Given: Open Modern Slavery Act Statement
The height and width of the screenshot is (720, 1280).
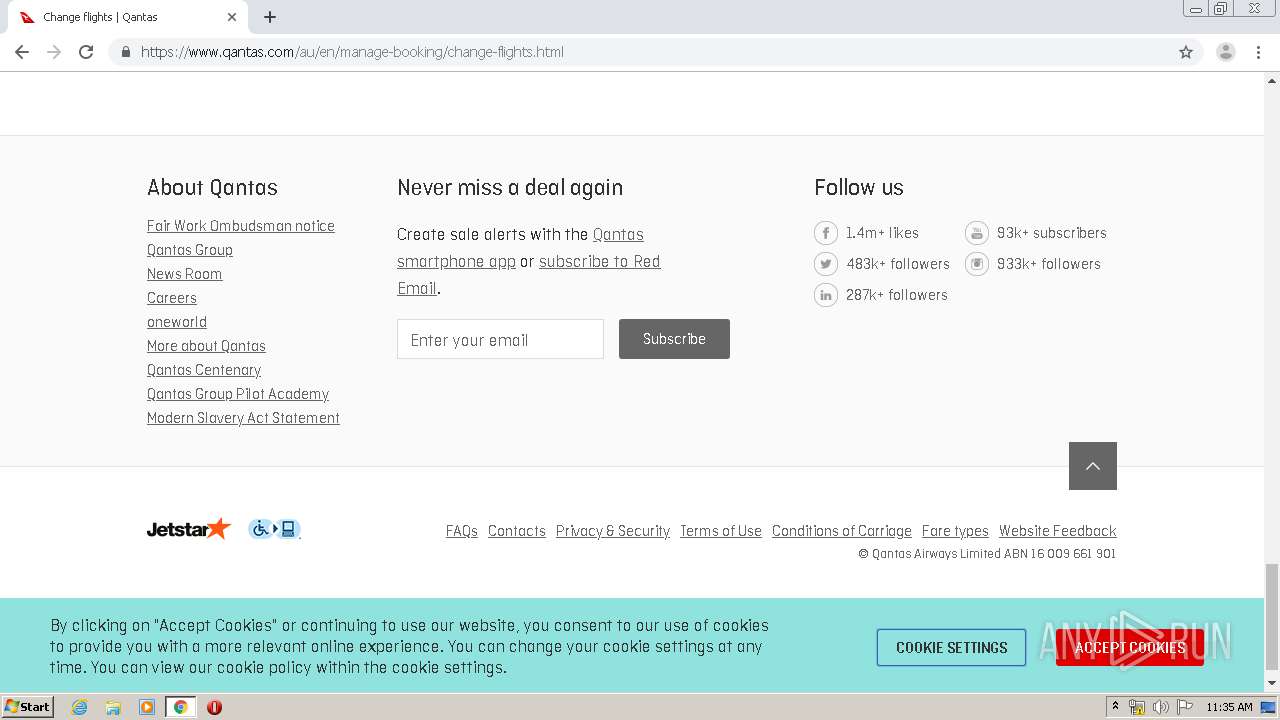Looking at the screenshot, I should pyautogui.click(x=243, y=418).
